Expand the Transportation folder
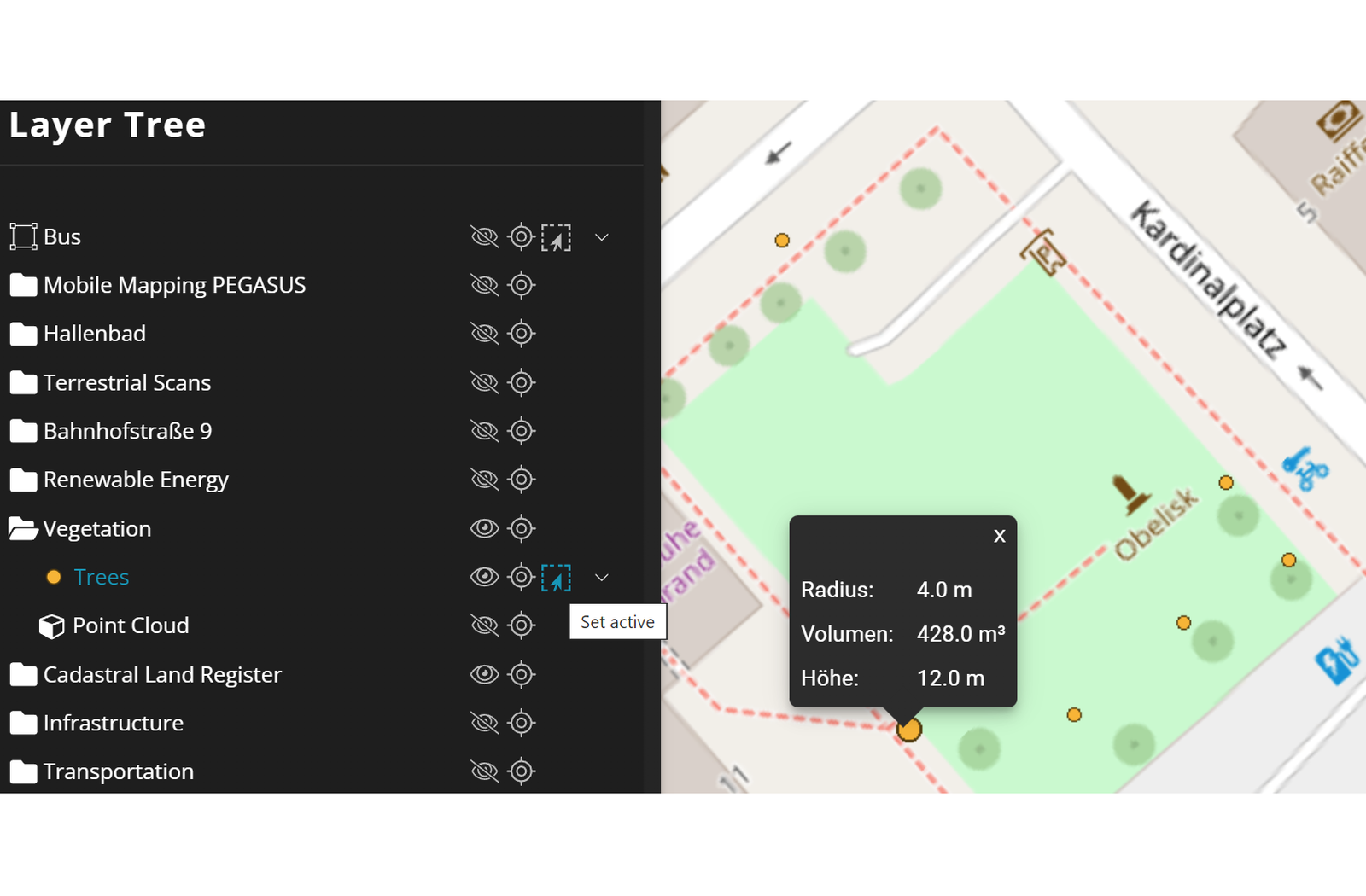Screen dimensions: 1366x896 pos(23,771)
